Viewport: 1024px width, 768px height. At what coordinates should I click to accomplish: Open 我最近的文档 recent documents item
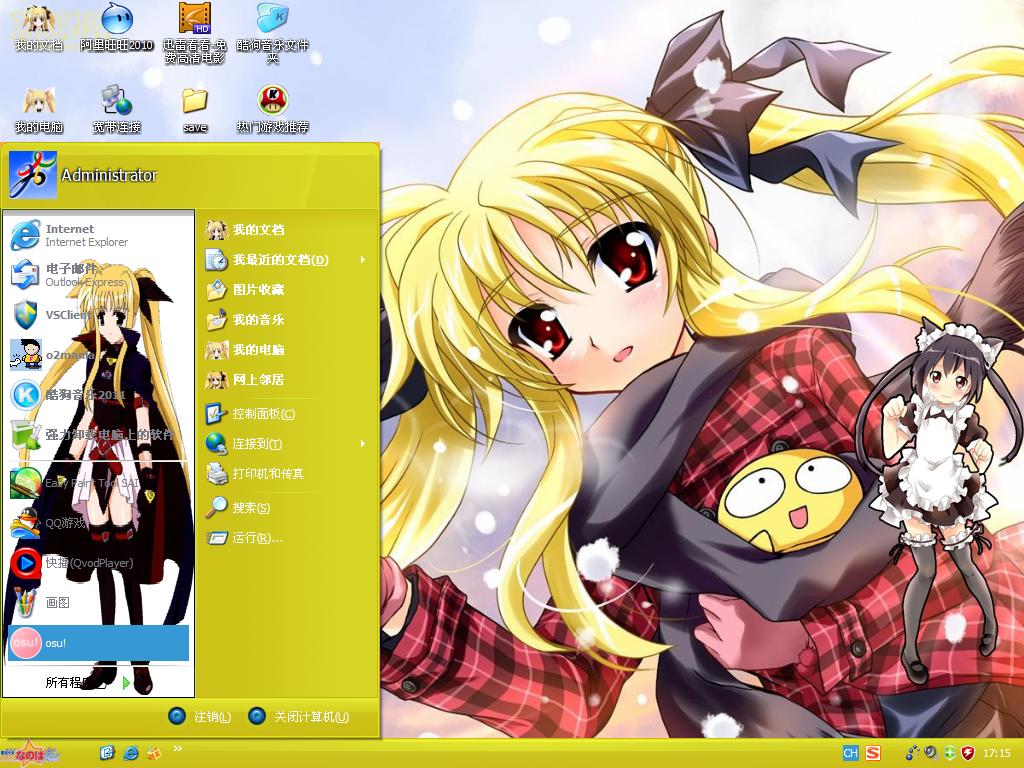coord(287,260)
